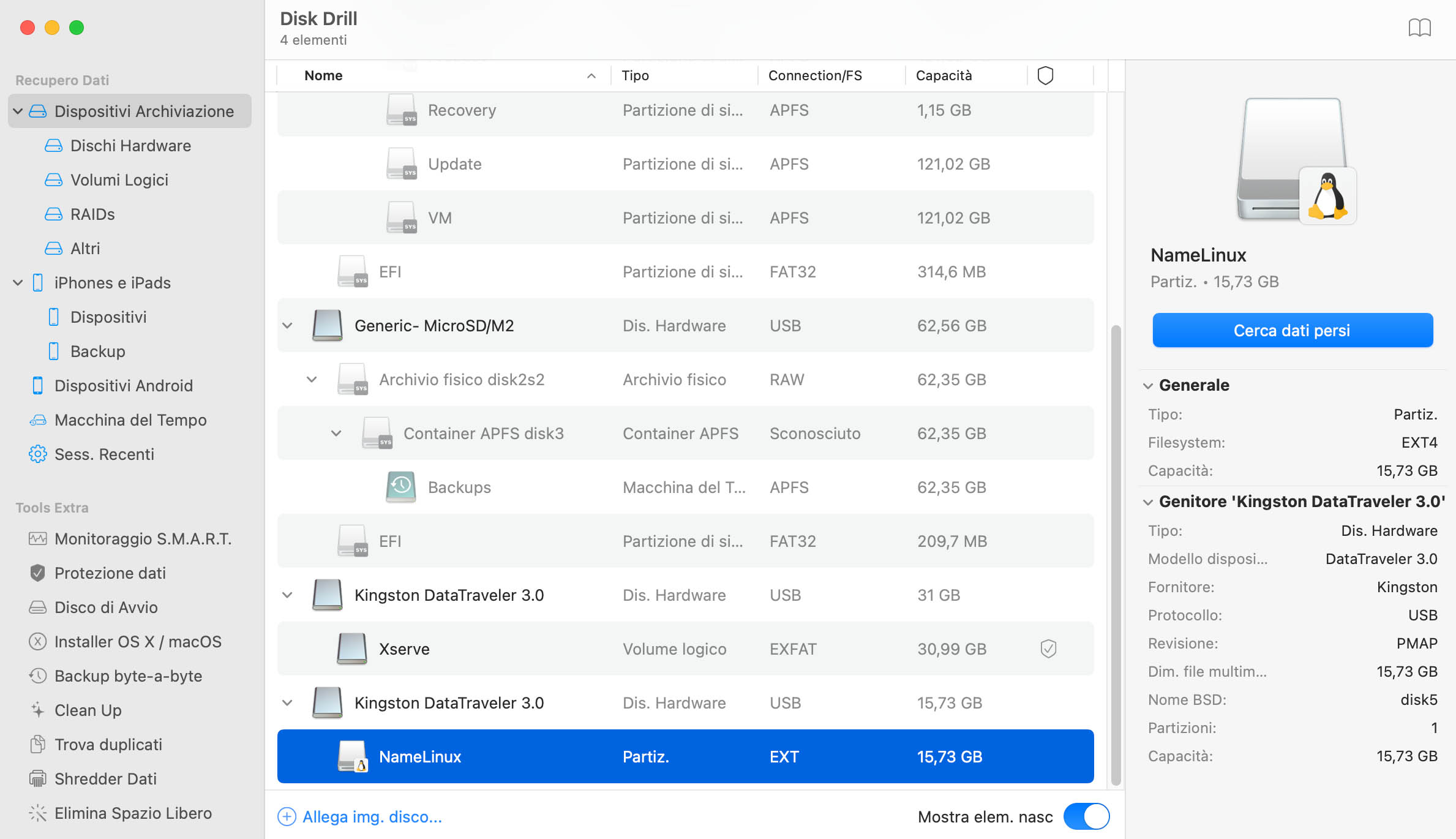This screenshot has width=1456, height=839.
Task: Select RAIDs in the sidebar
Action: 92,214
